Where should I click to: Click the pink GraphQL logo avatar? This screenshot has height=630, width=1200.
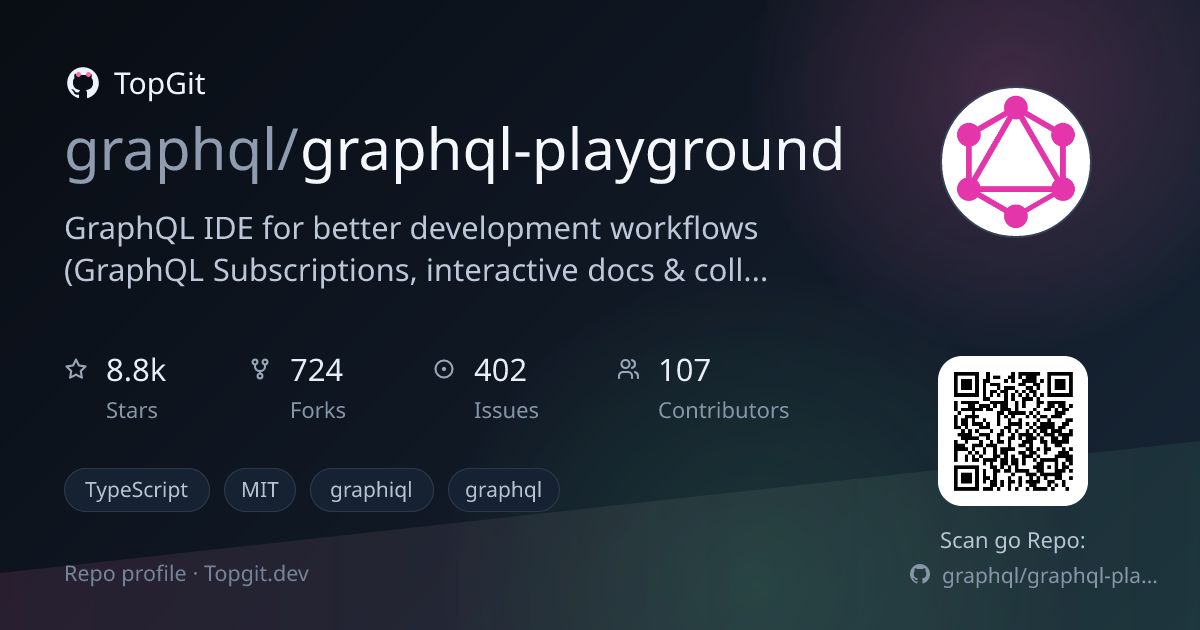click(x=1016, y=162)
